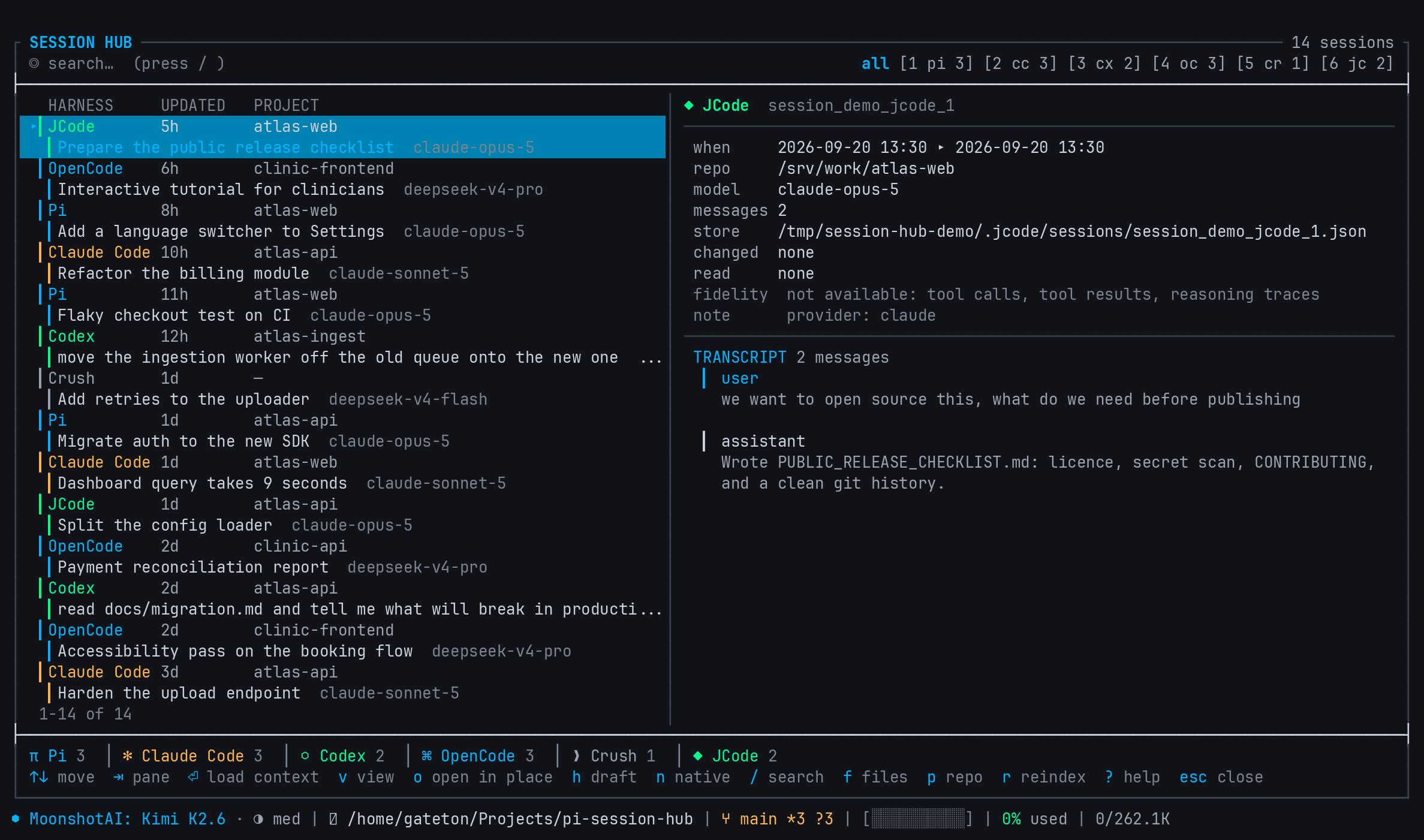Select 'Harden the upload endpoint' session
The width and height of the screenshot is (1424, 840).
pyautogui.click(x=343, y=683)
